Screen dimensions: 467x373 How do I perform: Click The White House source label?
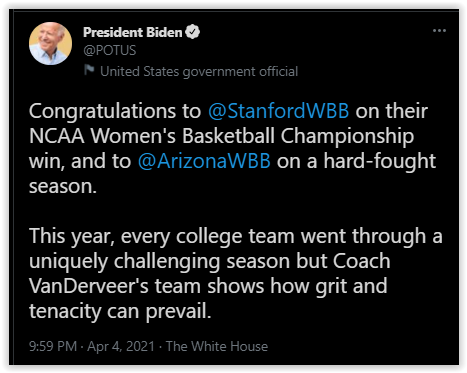point(217,346)
